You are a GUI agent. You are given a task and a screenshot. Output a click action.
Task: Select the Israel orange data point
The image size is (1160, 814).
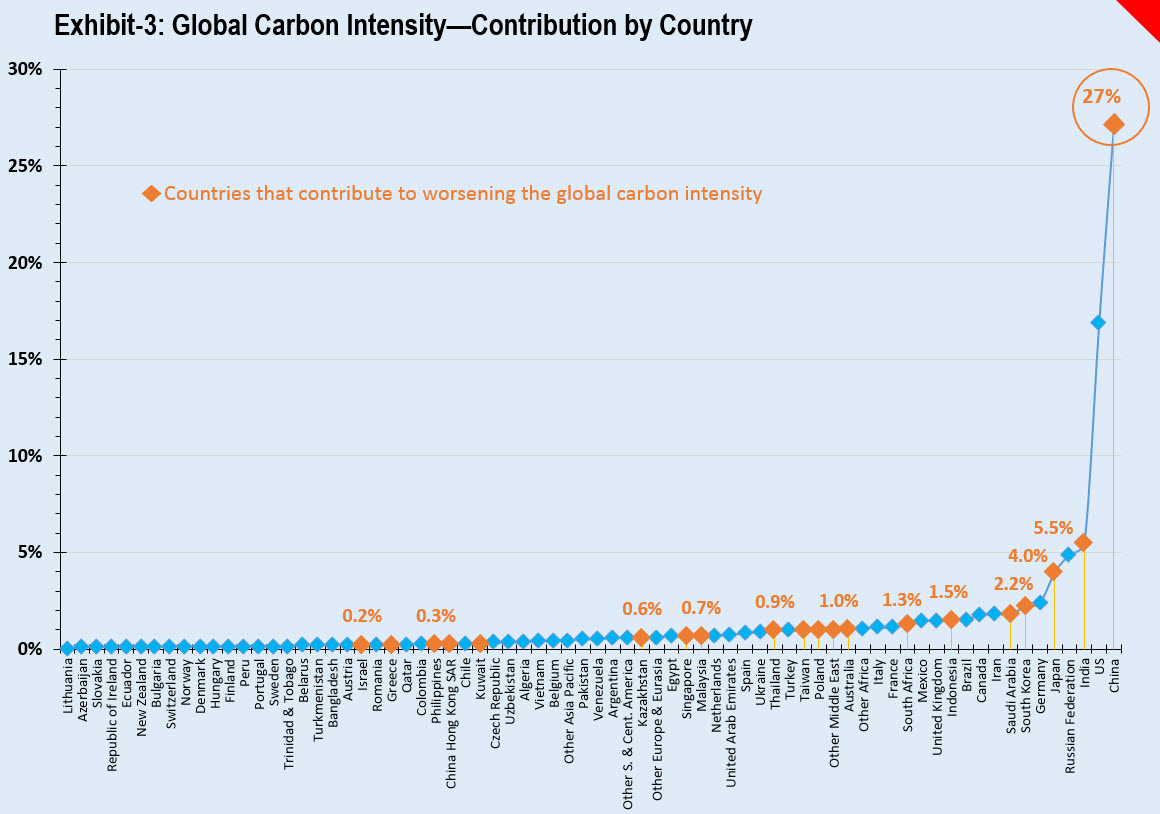(x=361, y=645)
